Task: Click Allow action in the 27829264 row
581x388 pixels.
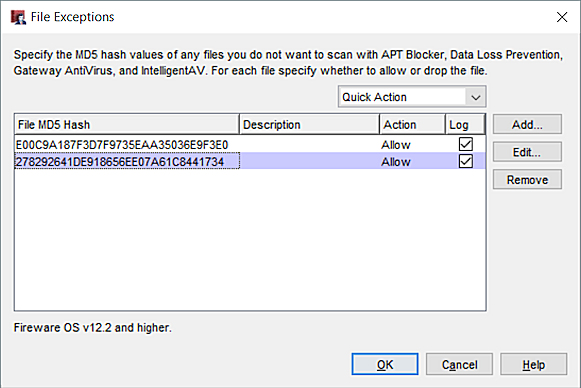Action: (x=396, y=162)
